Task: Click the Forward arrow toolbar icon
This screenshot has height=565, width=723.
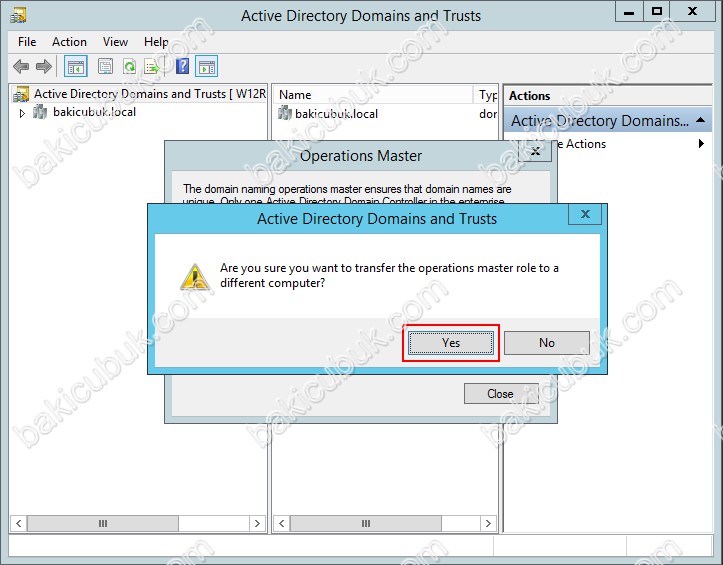Action: pyautogui.click(x=44, y=67)
